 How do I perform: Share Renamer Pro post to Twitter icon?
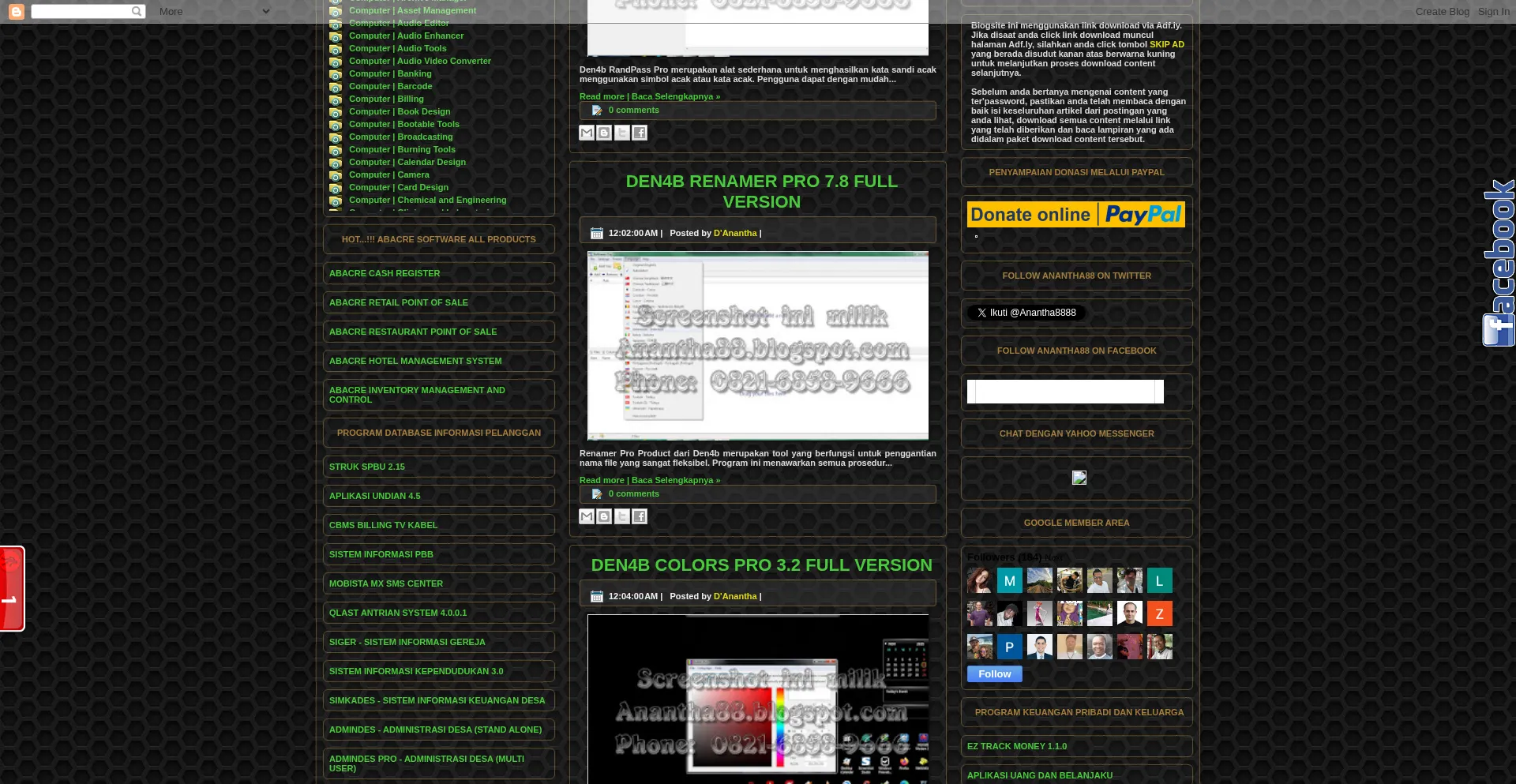pos(622,516)
